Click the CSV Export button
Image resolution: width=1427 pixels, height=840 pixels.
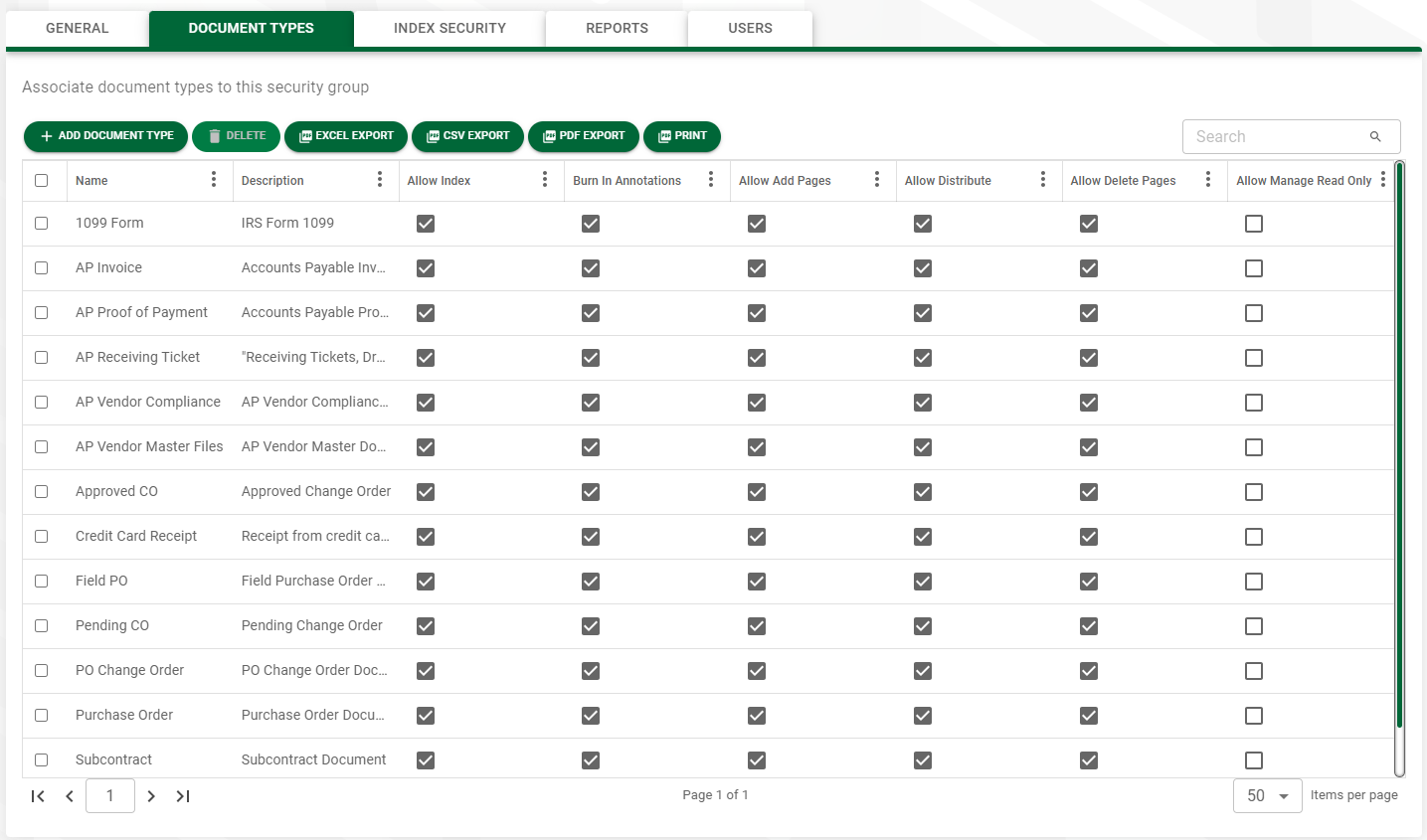pos(467,136)
